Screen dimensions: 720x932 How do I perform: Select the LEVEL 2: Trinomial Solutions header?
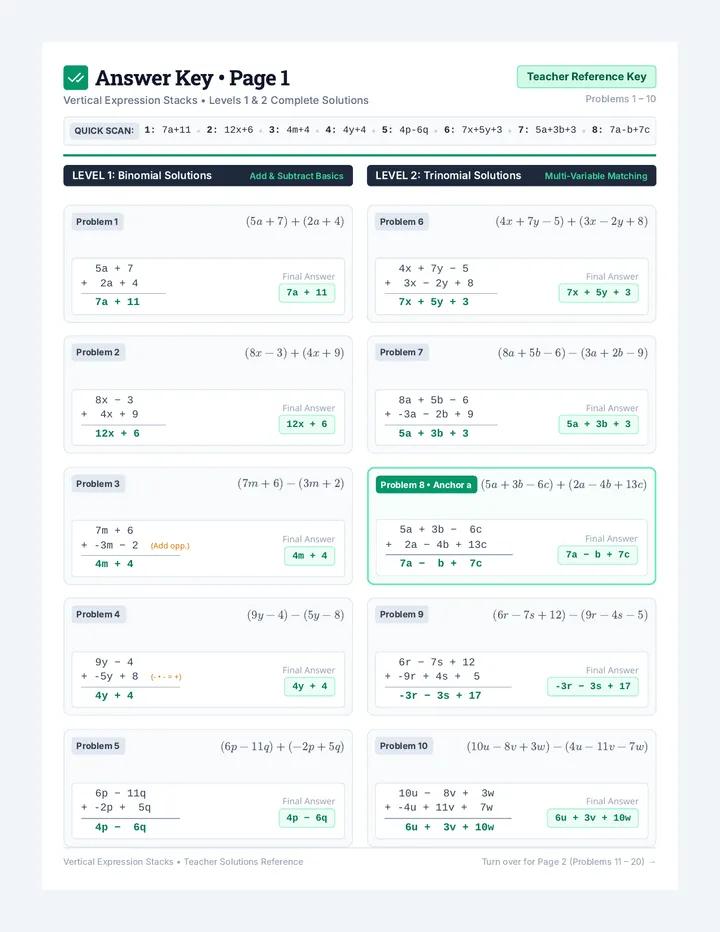click(511, 175)
